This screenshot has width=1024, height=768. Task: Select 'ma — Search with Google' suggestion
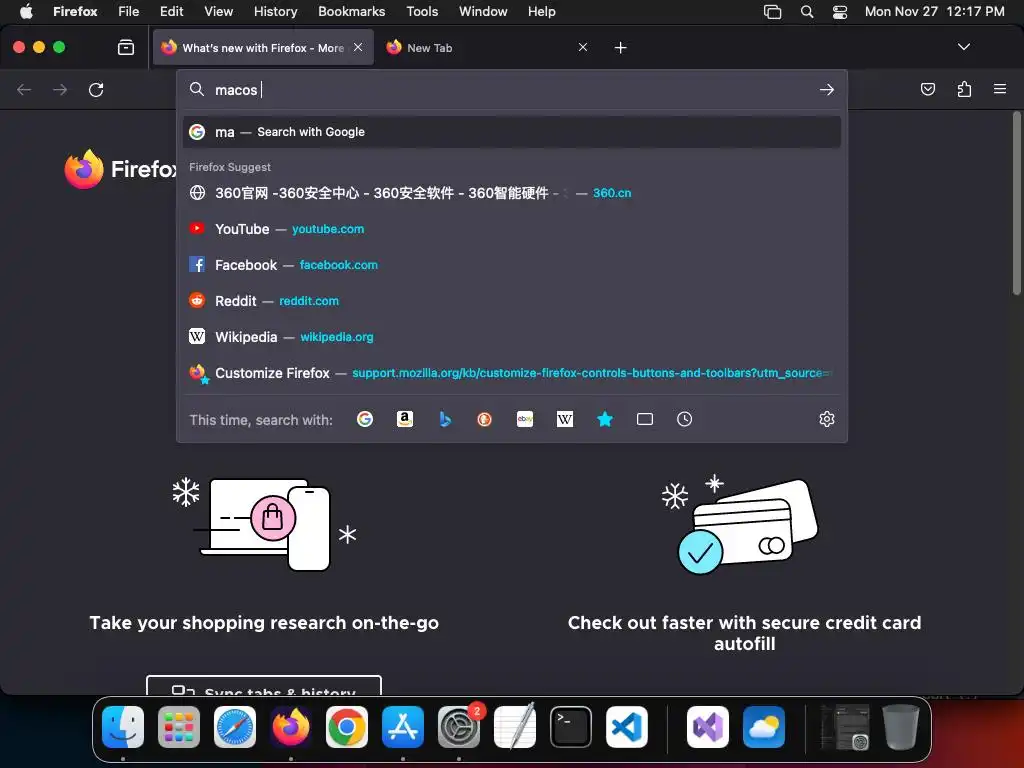point(512,132)
